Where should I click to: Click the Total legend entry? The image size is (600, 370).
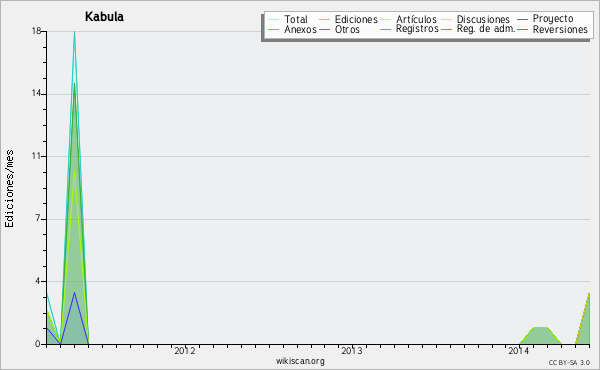click(296, 19)
